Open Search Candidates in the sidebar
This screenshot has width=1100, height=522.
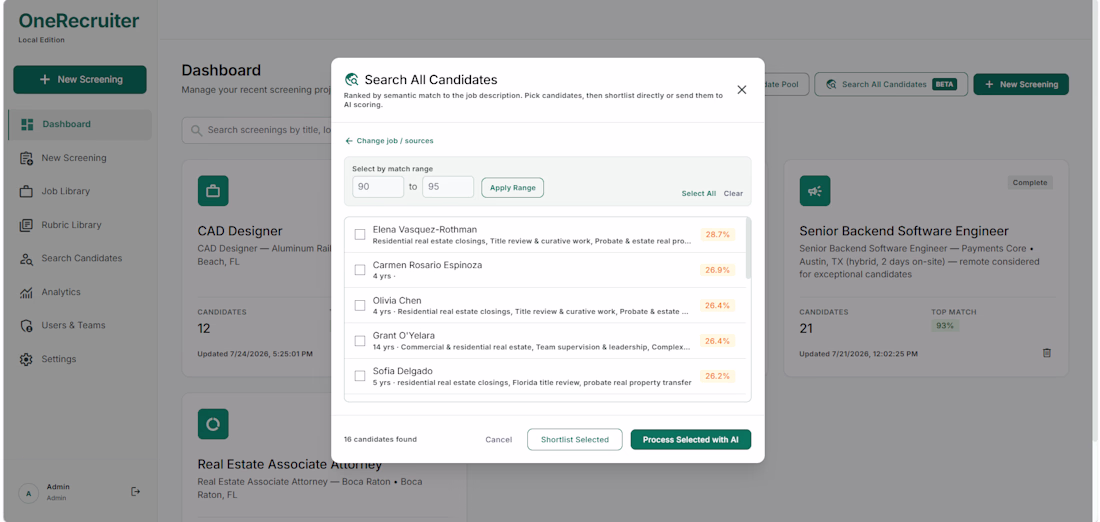click(x=80, y=258)
